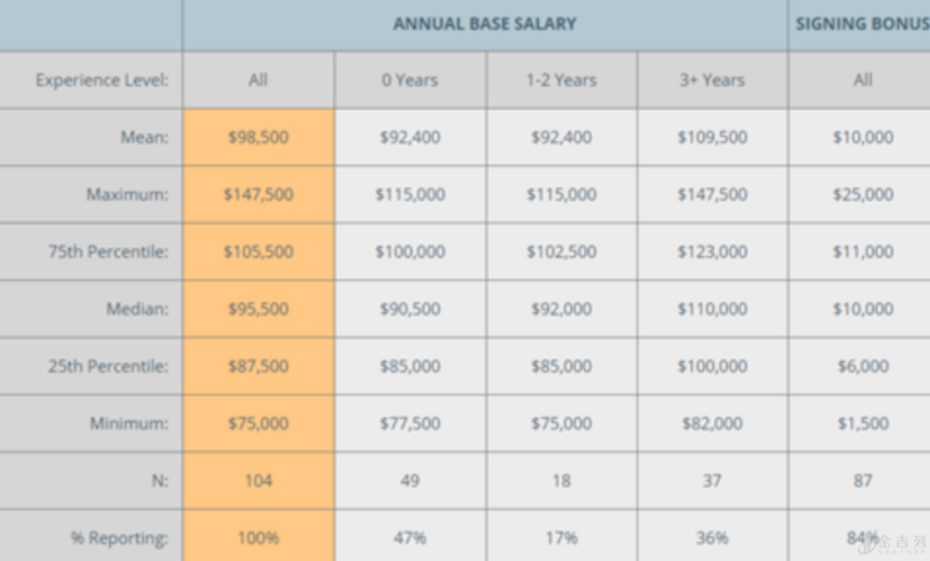Click the Annual Base Salary header
930x561 pixels.
pyautogui.click(x=485, y=24)
